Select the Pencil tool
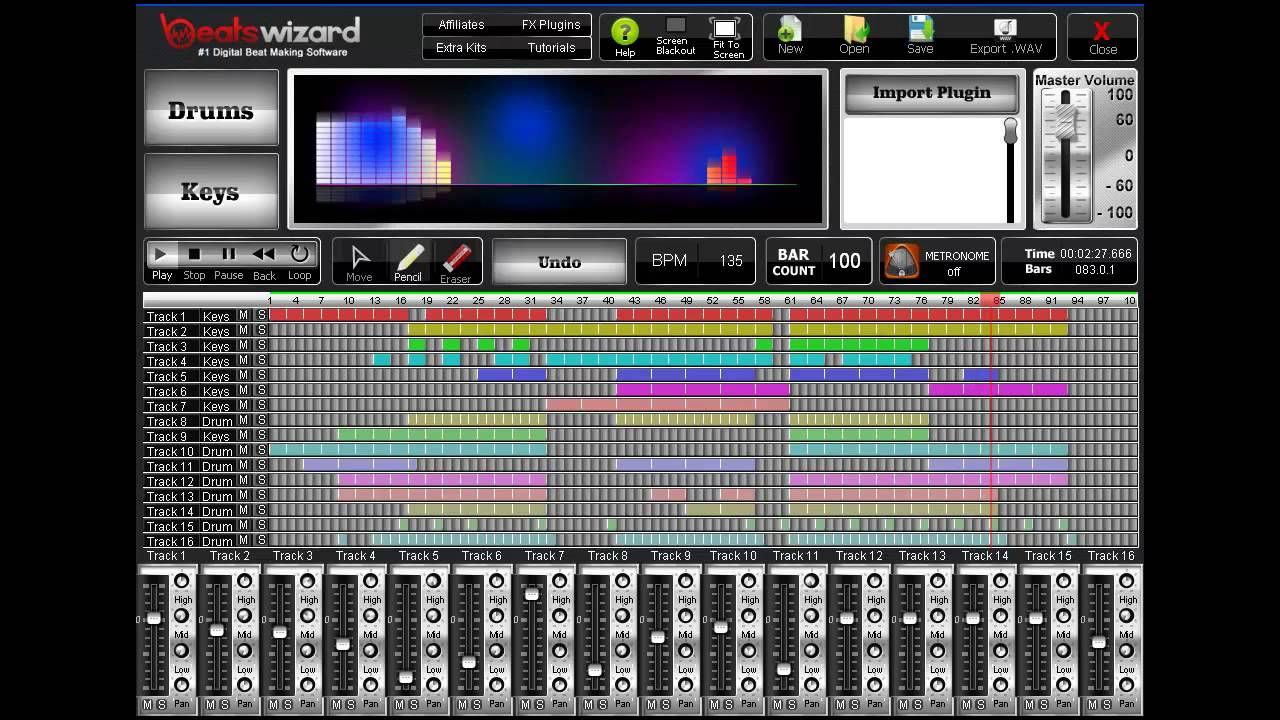The height and width of the screenshot is (720, 1280). click(x=408, y=260)
